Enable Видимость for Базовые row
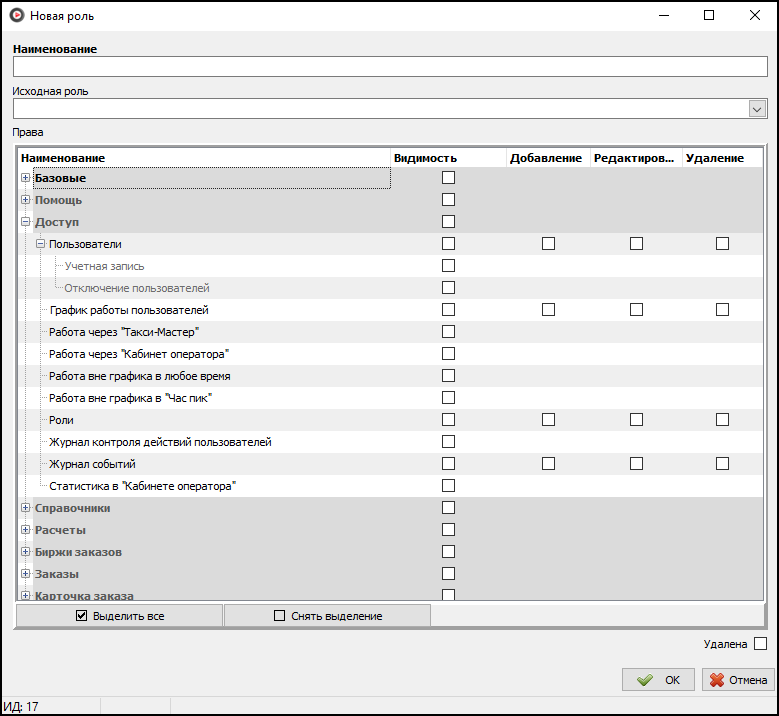The image size is (779, 716). (448, 178)
